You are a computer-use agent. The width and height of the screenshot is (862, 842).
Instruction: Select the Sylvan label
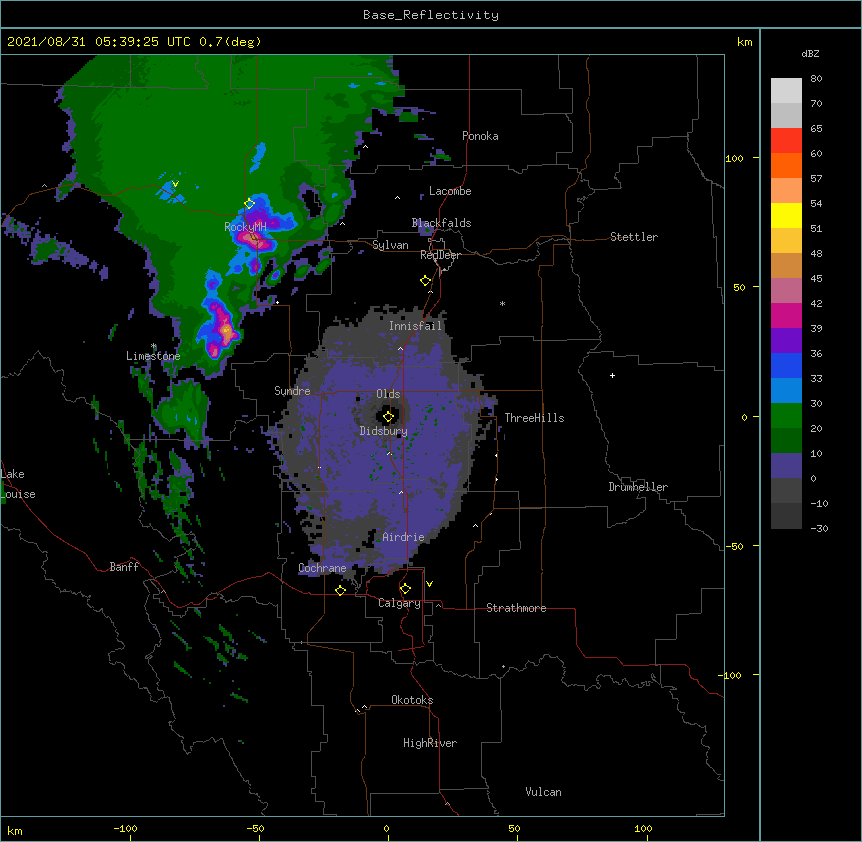click(x=390, y=245)
